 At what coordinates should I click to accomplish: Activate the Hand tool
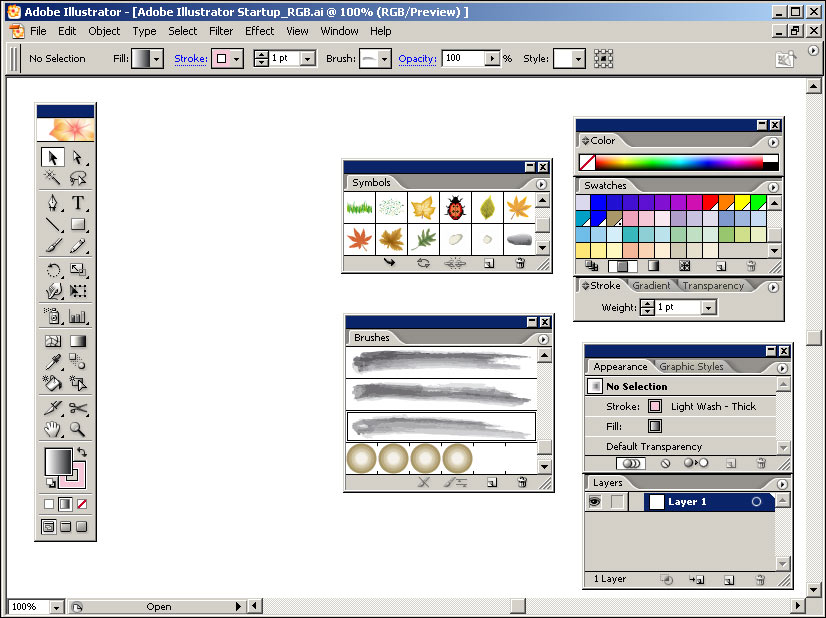(x=53, y=429)
